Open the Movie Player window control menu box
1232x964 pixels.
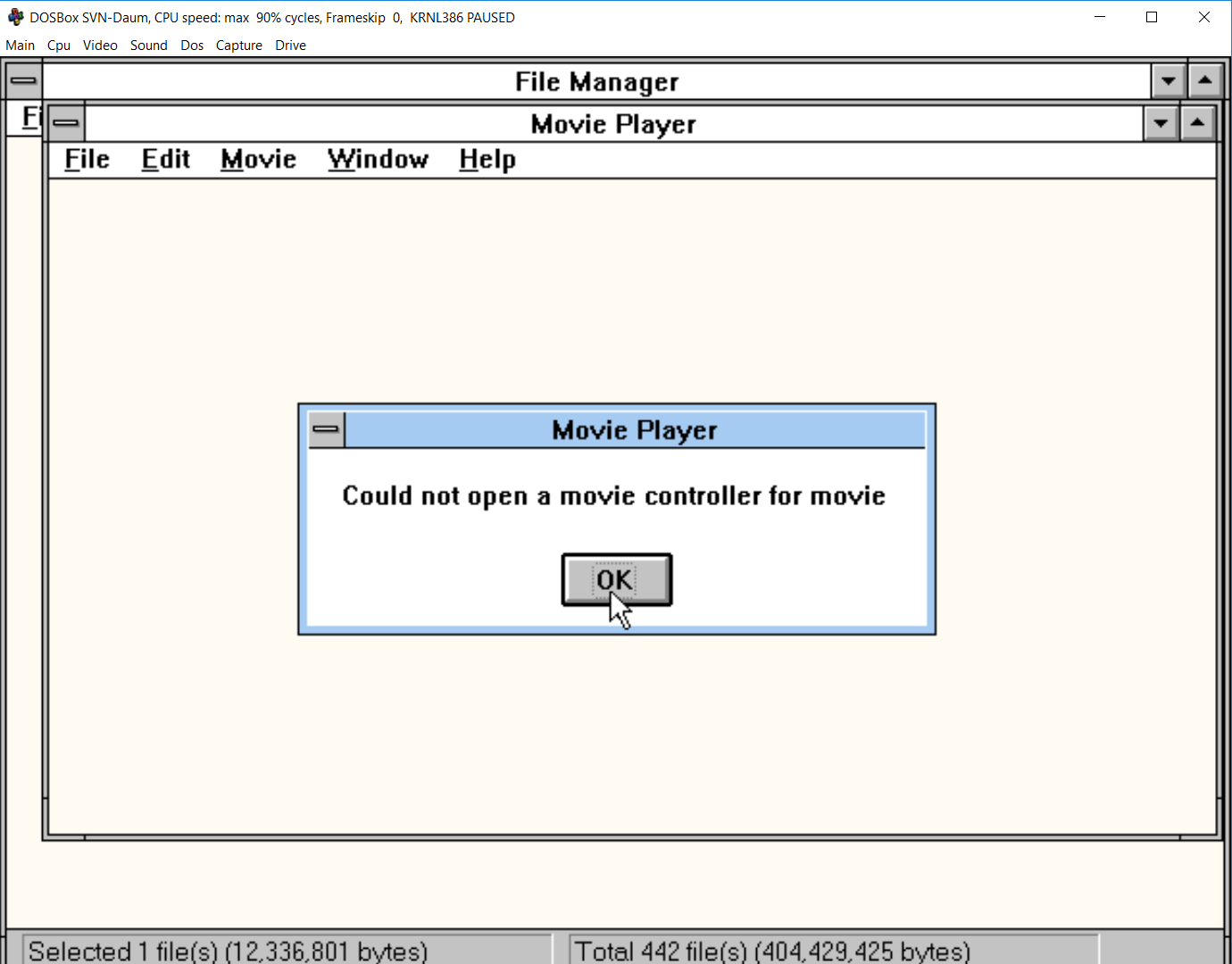click(67, 123)
